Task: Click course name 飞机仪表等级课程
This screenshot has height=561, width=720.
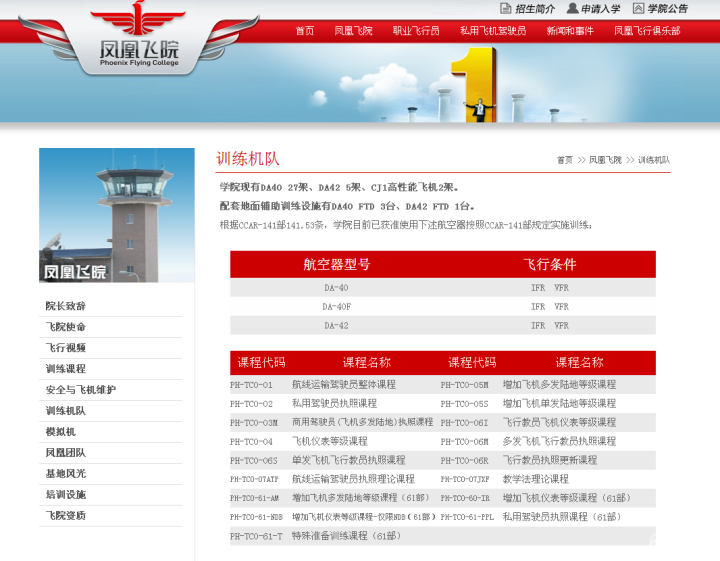Action: point(330,441)
